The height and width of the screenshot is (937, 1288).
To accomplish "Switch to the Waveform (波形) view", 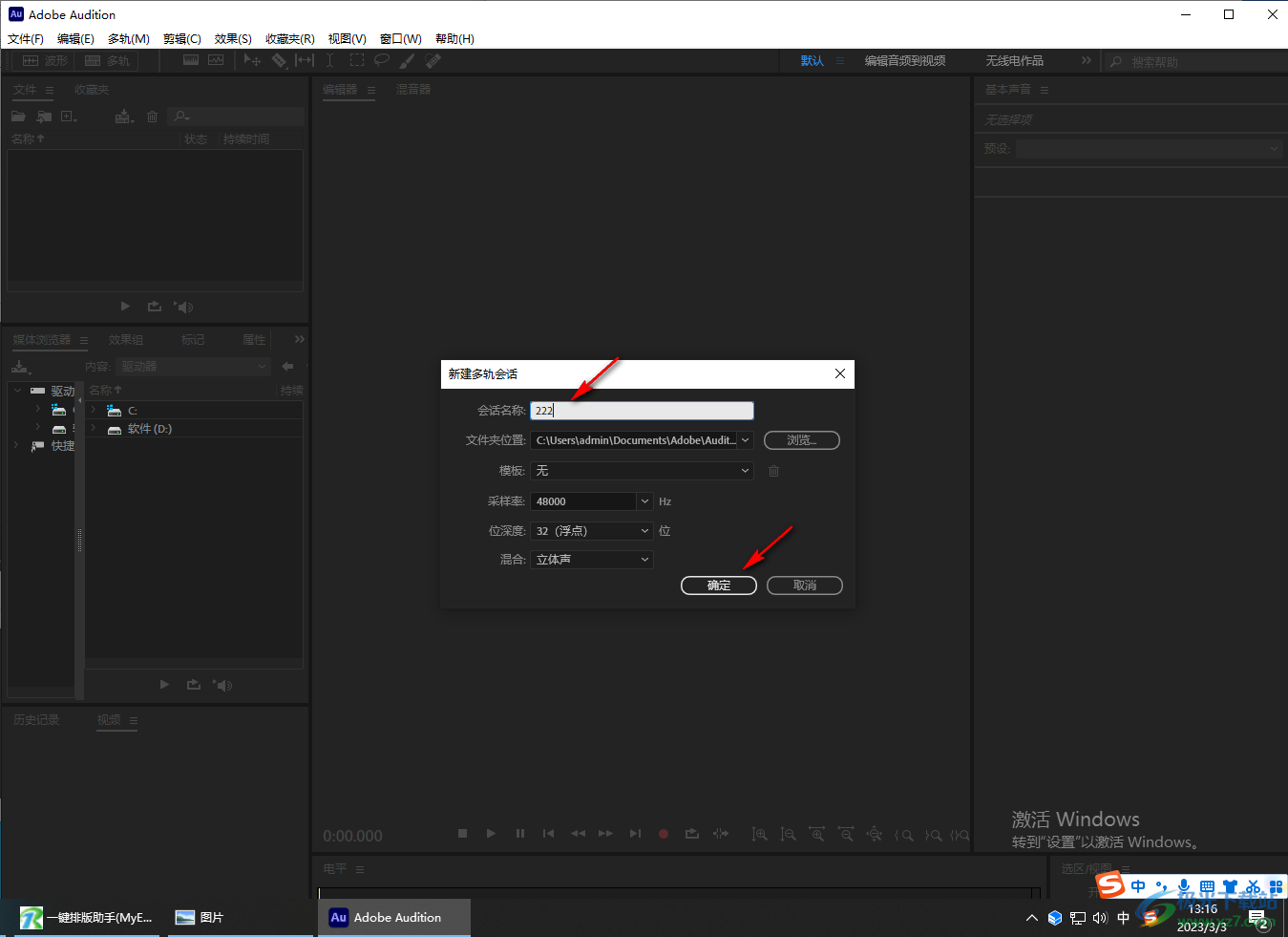I will click(x=45, y=61).
